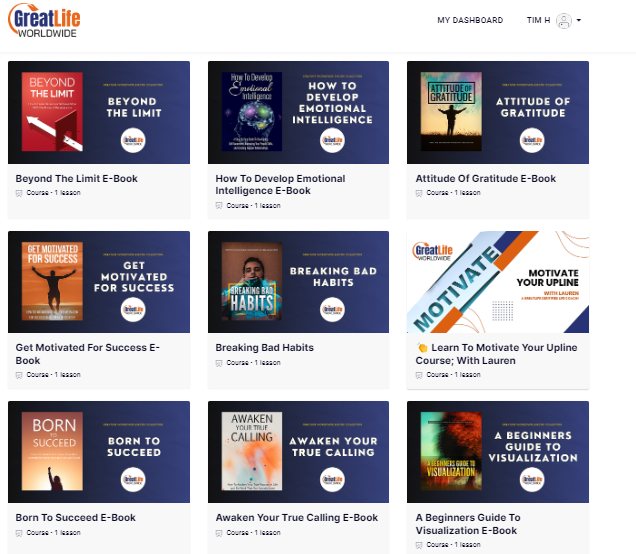This screenshot has height=554, width=636.
Task: Click 'Course · 1 lesson' under Get Motivated For Success
Action: click(x=54, y=375)
